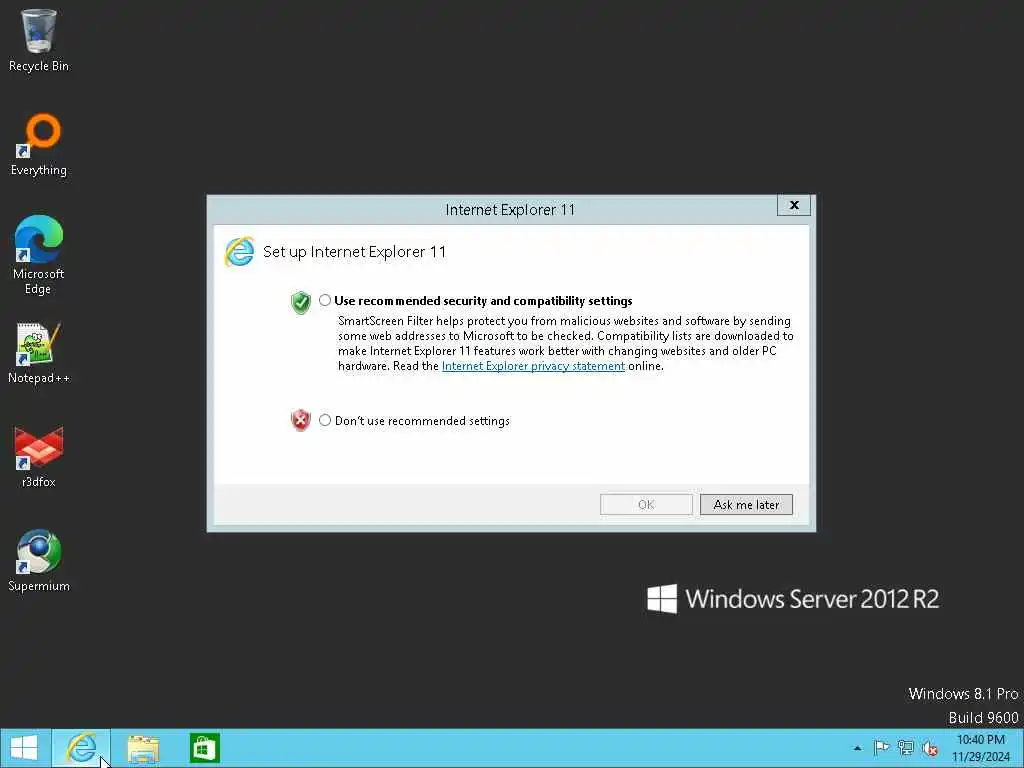
Task: Click the green shield recommended settings icon
Action: (300, 302)
